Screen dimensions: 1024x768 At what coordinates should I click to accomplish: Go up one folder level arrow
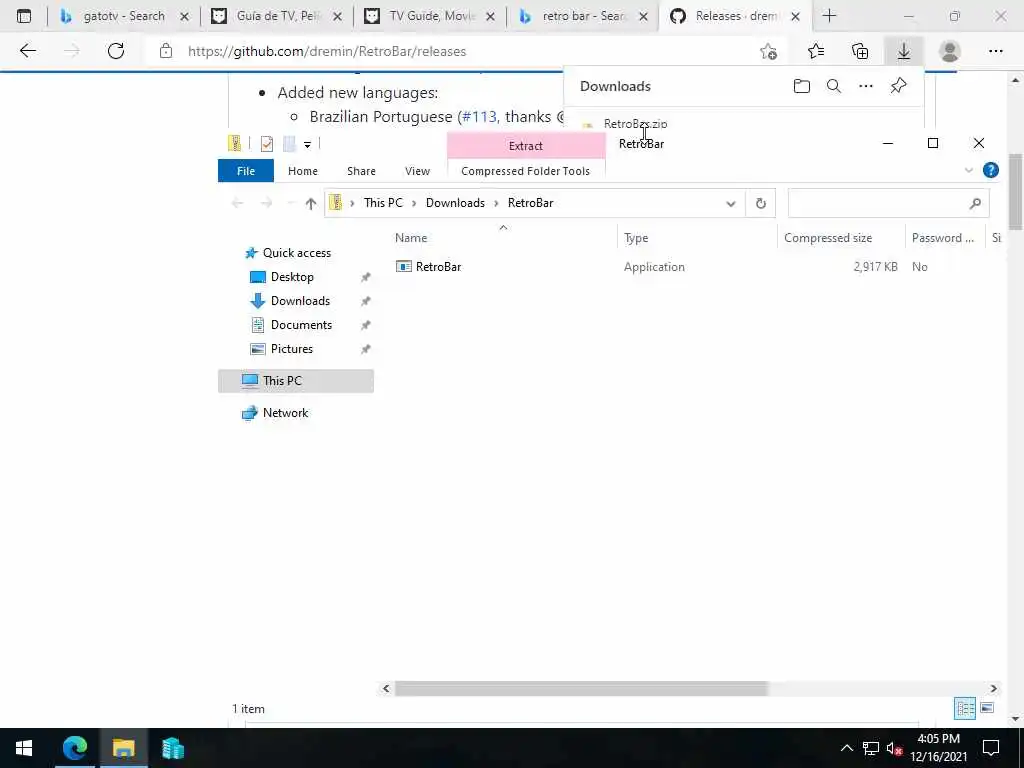(x=310, y=203)
